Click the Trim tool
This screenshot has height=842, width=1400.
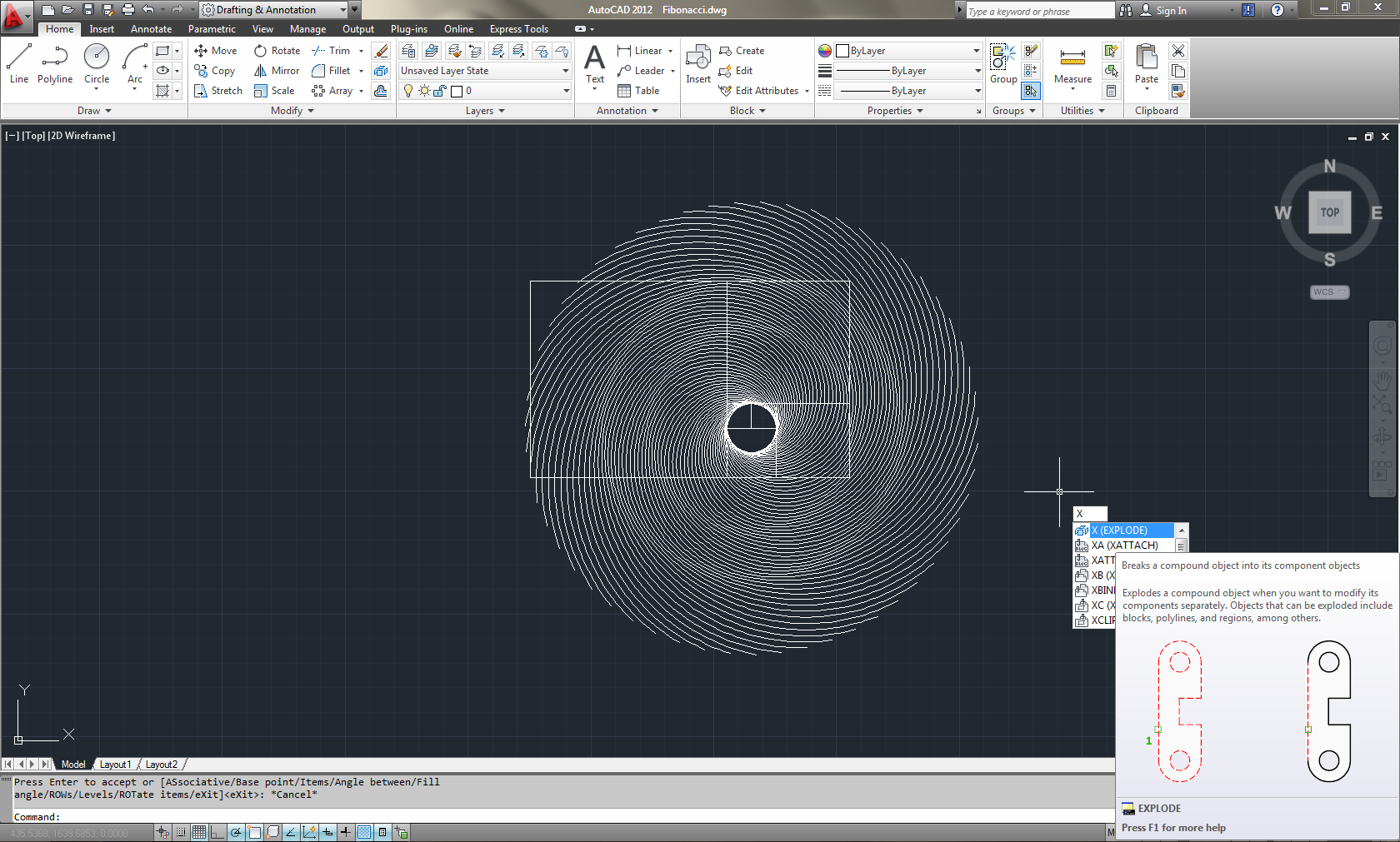(x=331, y=51)
